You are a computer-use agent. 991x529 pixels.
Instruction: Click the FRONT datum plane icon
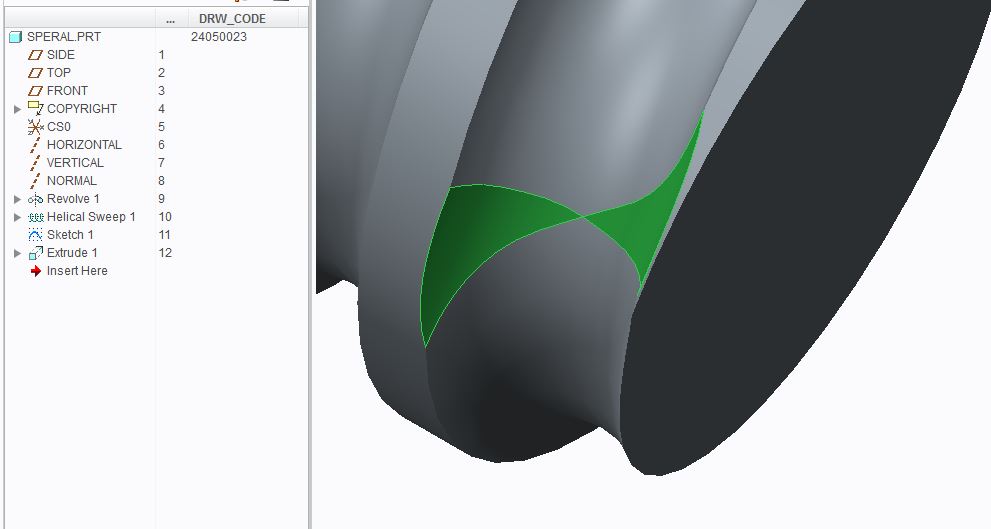pos(35,91)
